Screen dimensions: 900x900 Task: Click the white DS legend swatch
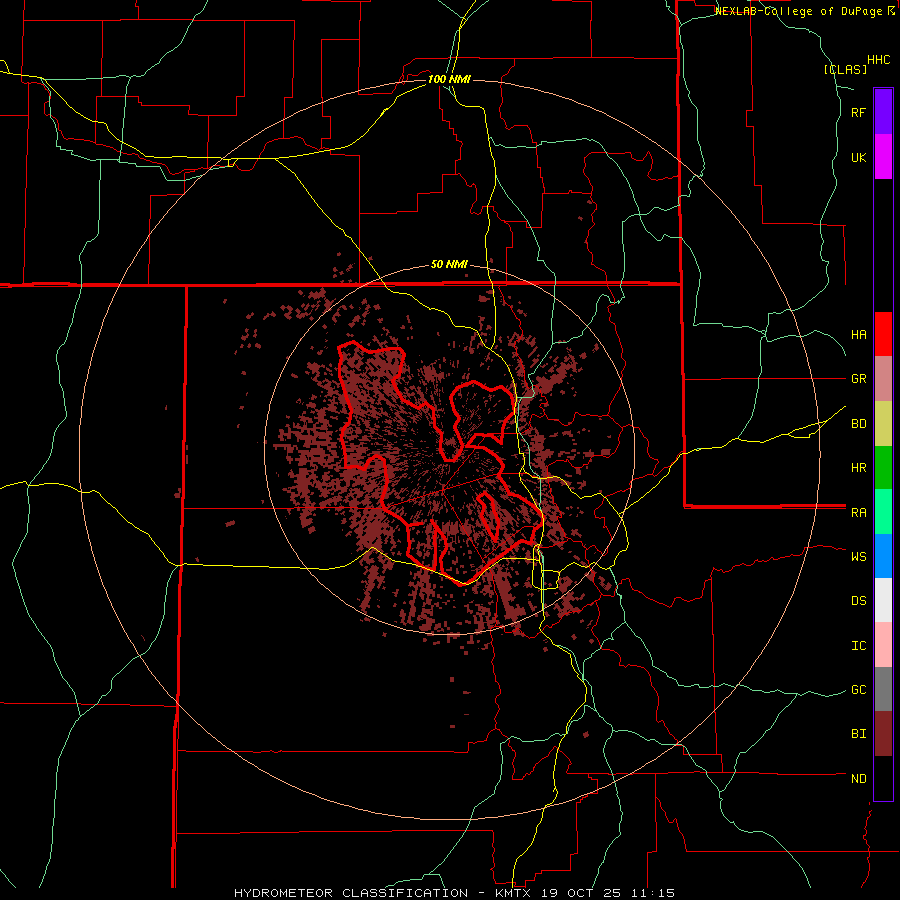pos(883,600)
